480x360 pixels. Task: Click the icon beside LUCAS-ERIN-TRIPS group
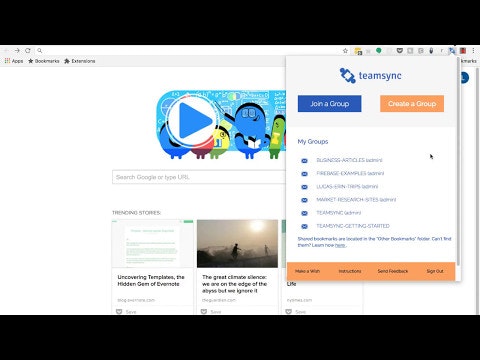304,187
